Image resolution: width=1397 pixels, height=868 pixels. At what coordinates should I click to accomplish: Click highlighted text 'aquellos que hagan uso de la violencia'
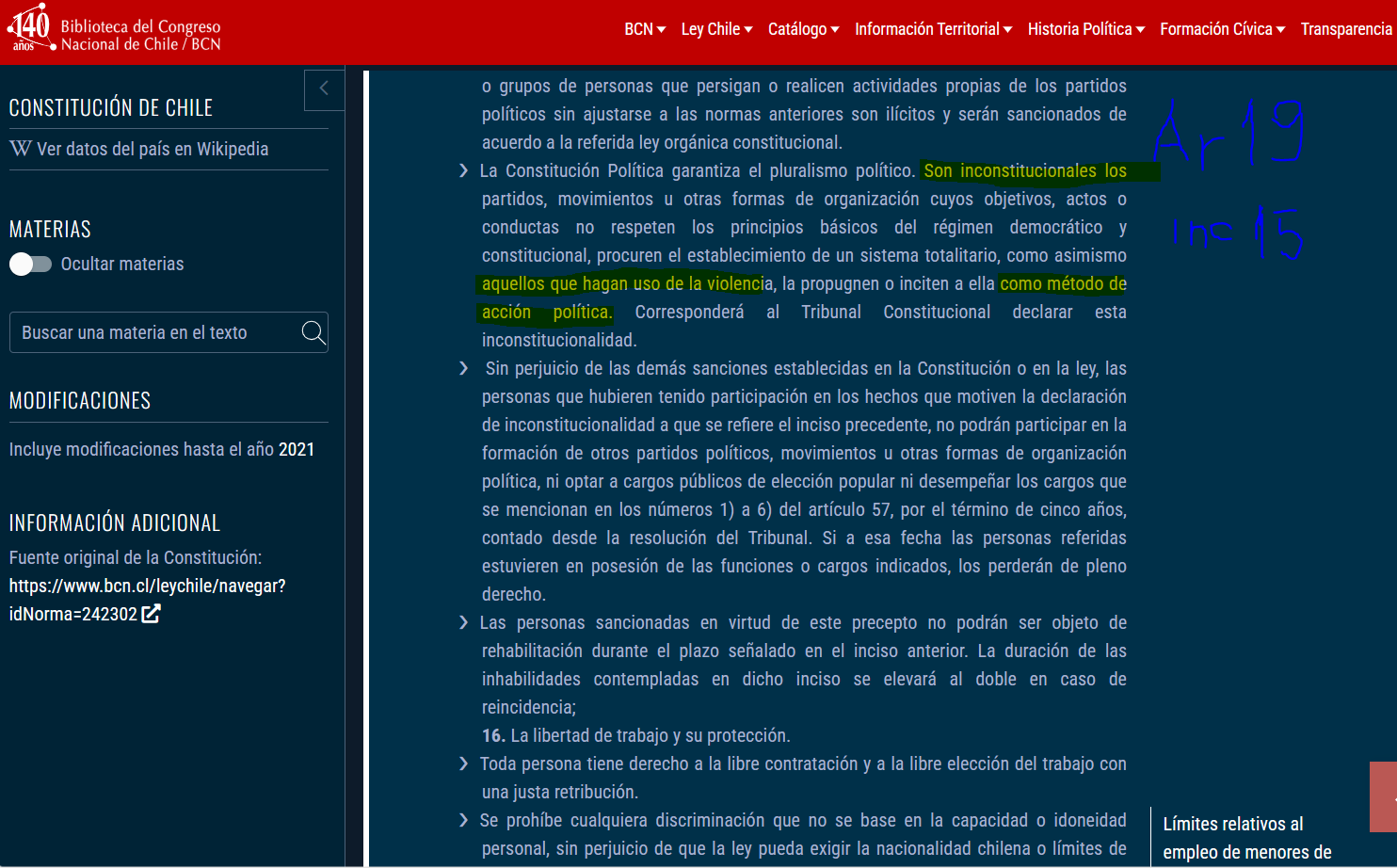(x=627, y=283)
